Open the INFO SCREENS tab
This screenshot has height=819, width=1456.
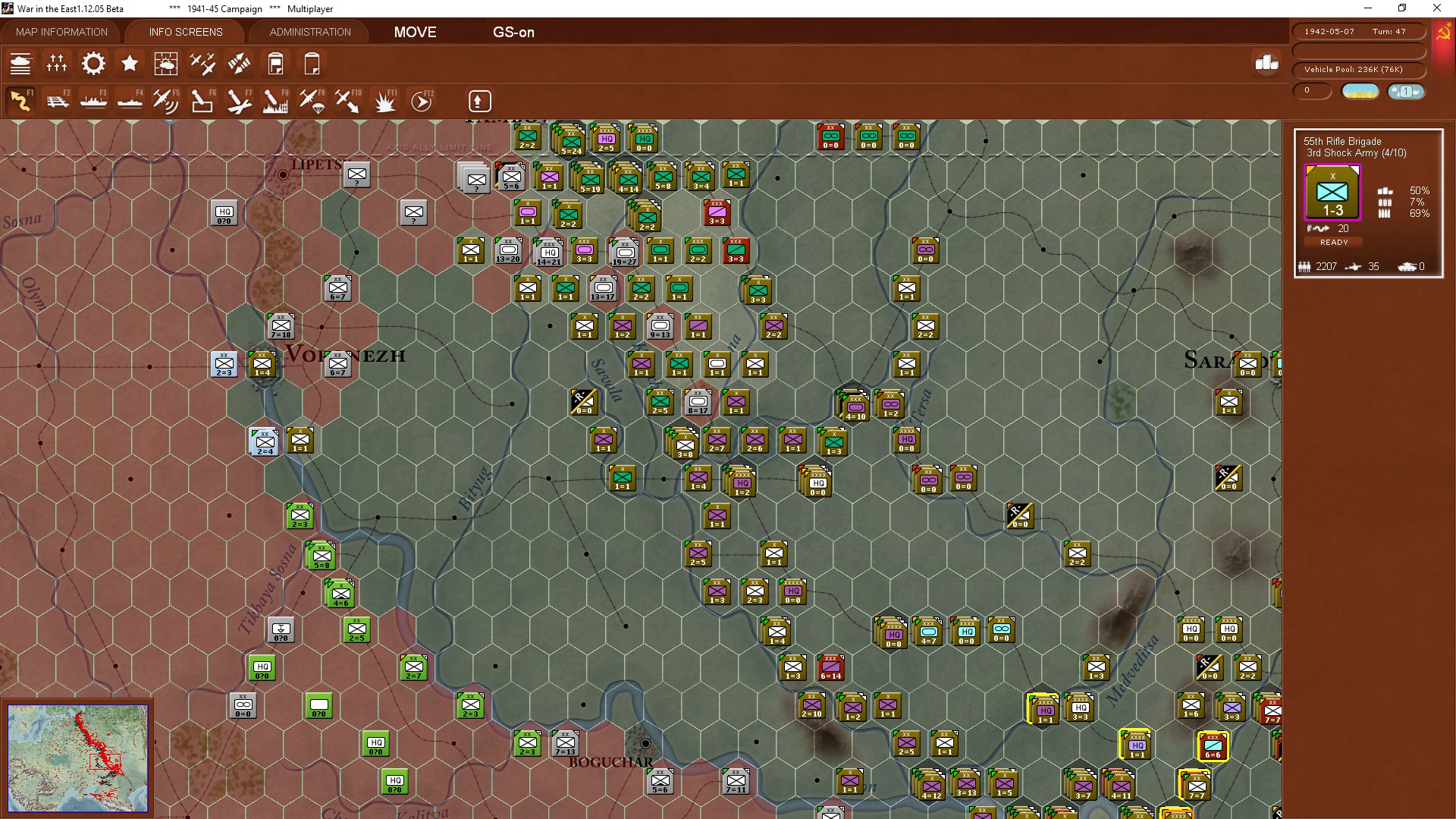click(x=186, y=32)
